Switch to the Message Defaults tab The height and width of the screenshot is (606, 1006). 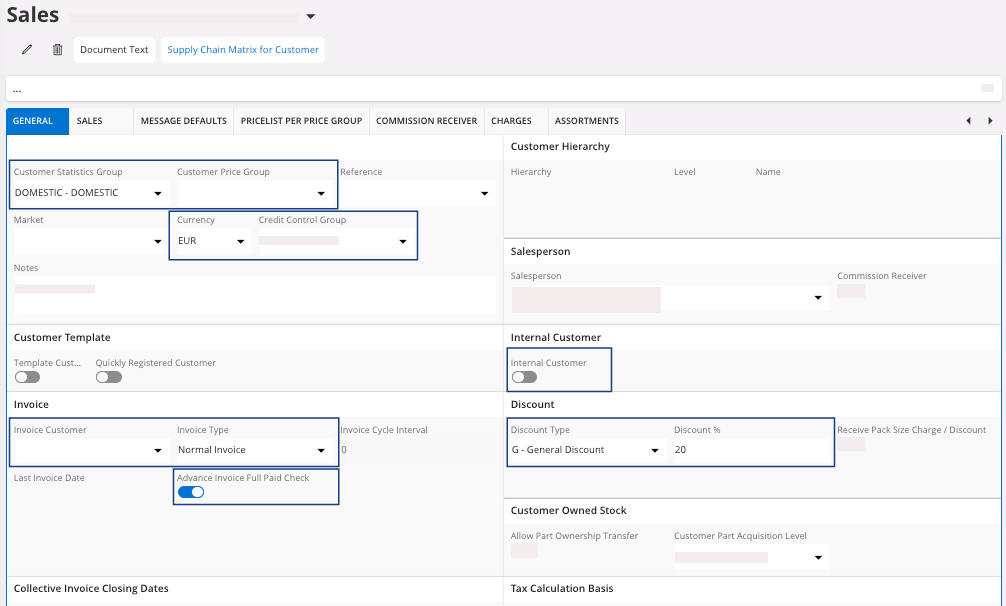[x=183, y=121]
